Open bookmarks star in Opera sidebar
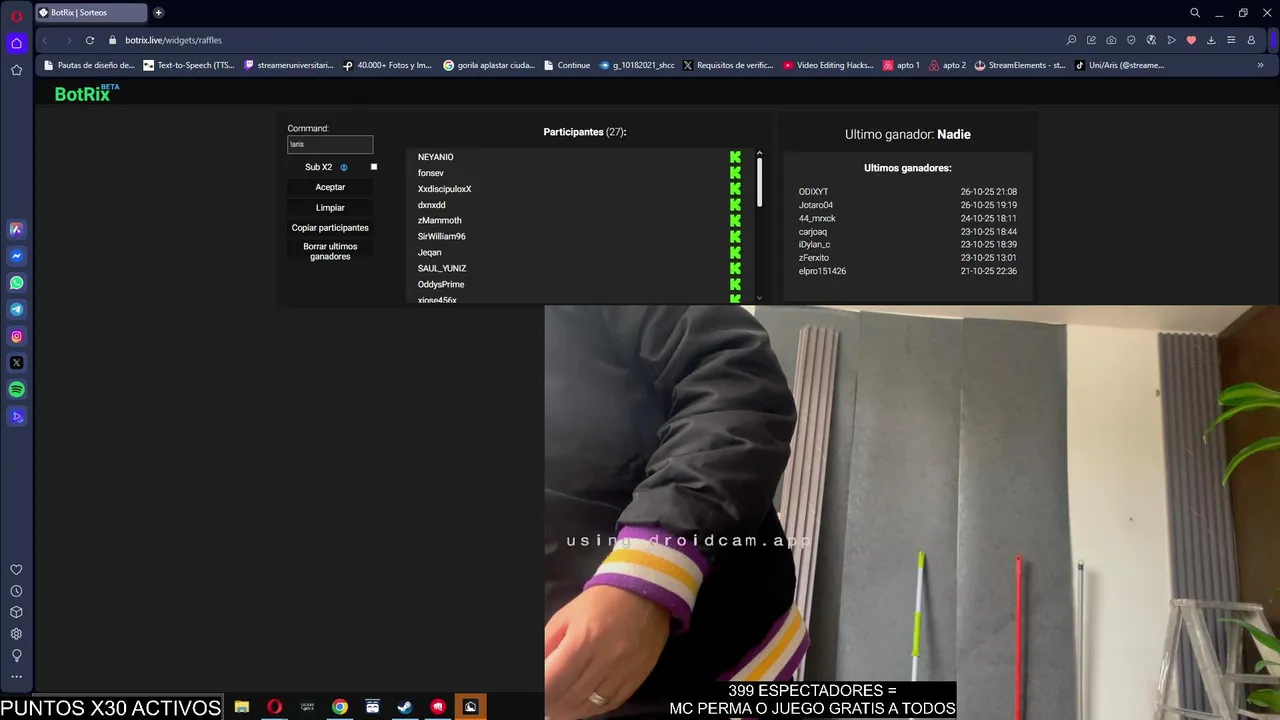Screen dimensions: 1280x720 [x=16, y=70]
